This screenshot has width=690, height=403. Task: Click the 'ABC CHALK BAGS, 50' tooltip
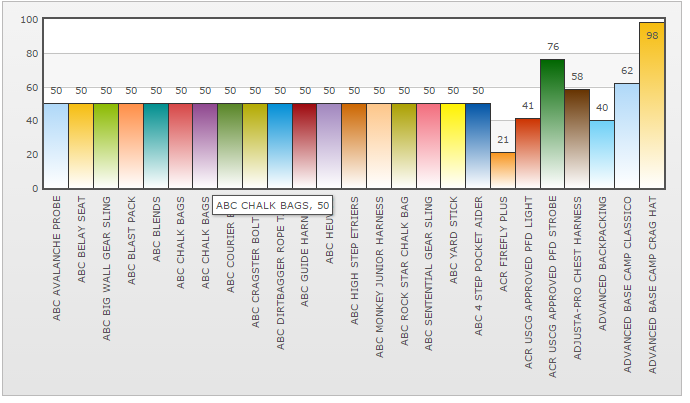[x=272, y=205]
